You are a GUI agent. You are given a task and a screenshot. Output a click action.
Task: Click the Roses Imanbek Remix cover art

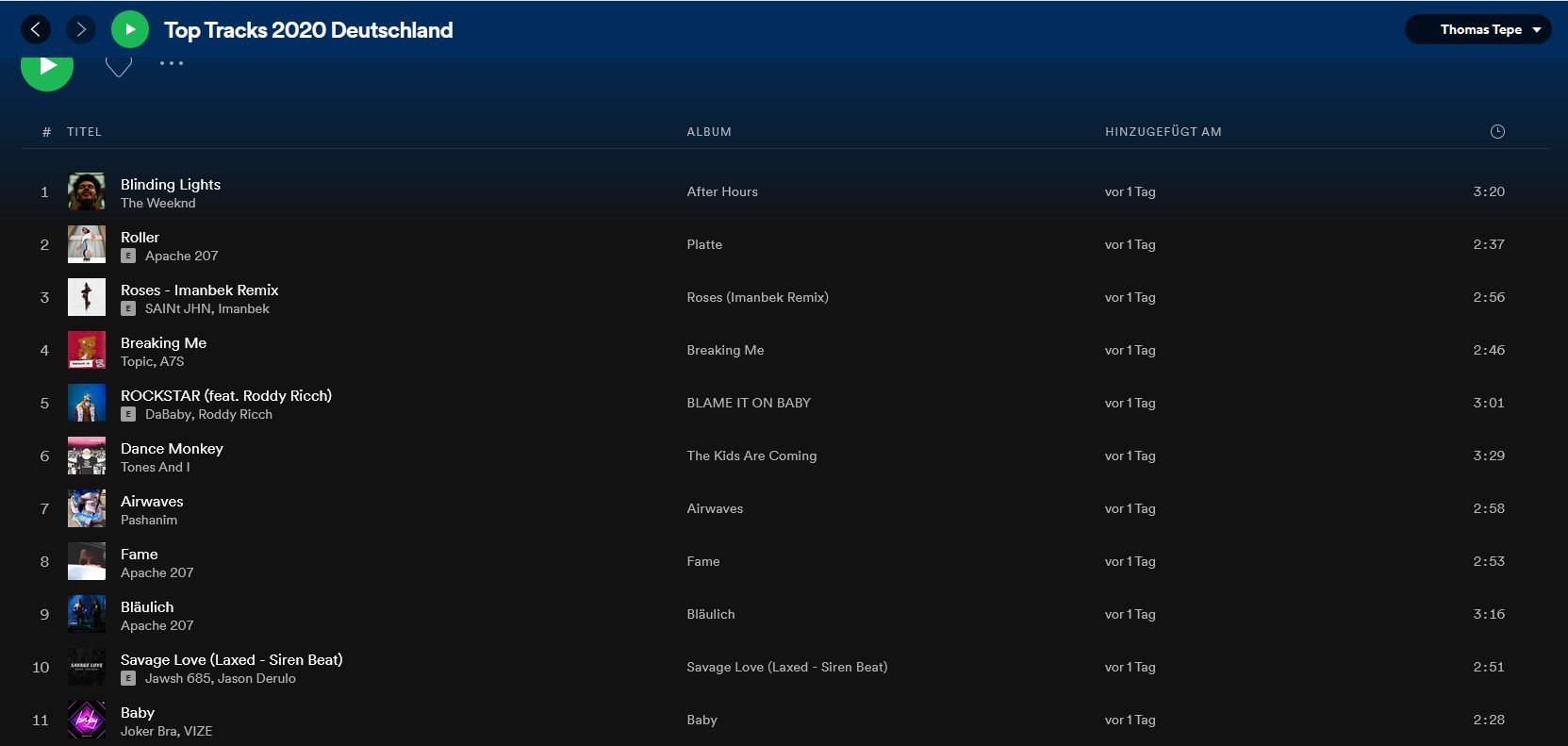point(87,297)
